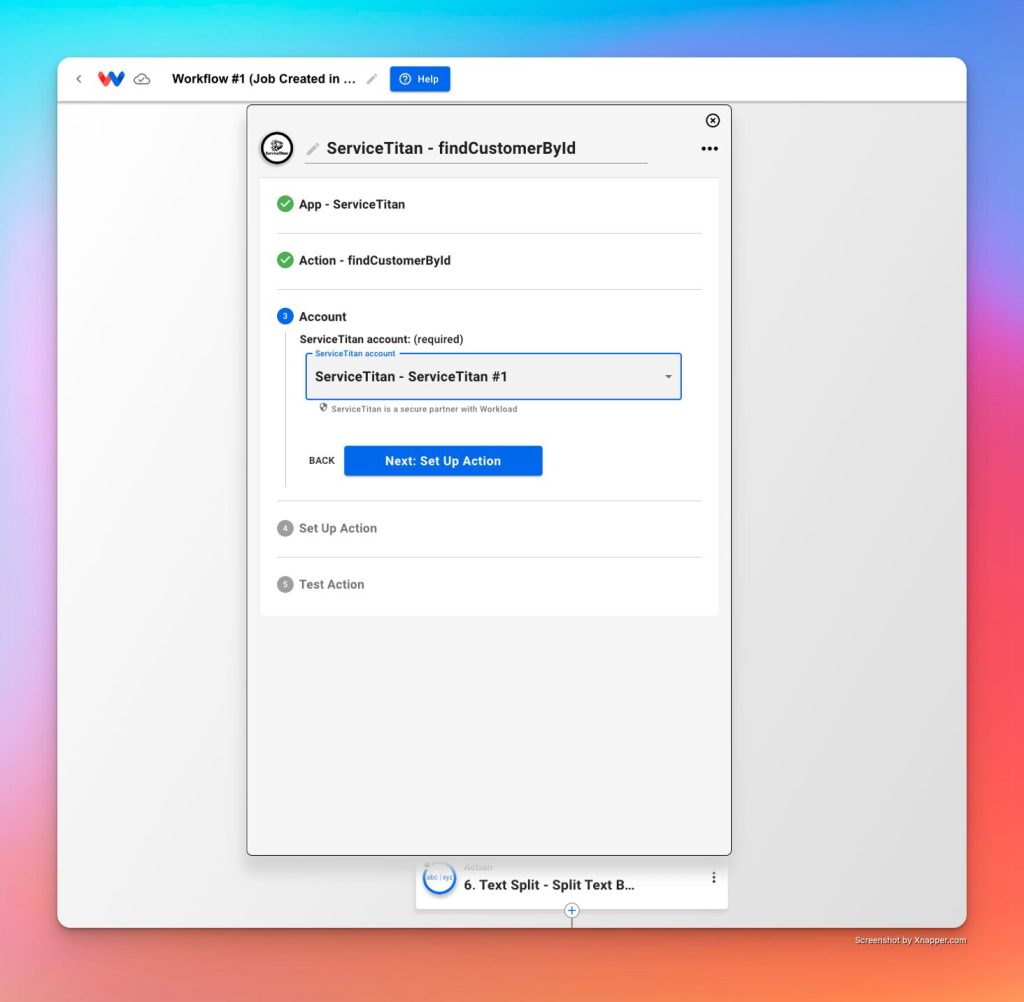Screen dimensions: 1024x1002
Task: Click the step 4 number badge
Action: (x=285, y=528)
